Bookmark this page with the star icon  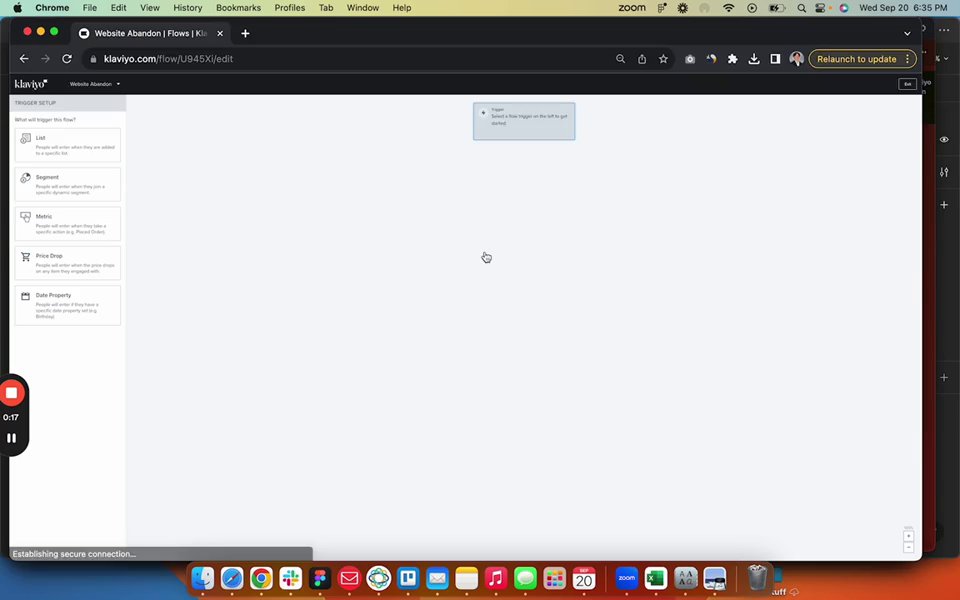663,59
